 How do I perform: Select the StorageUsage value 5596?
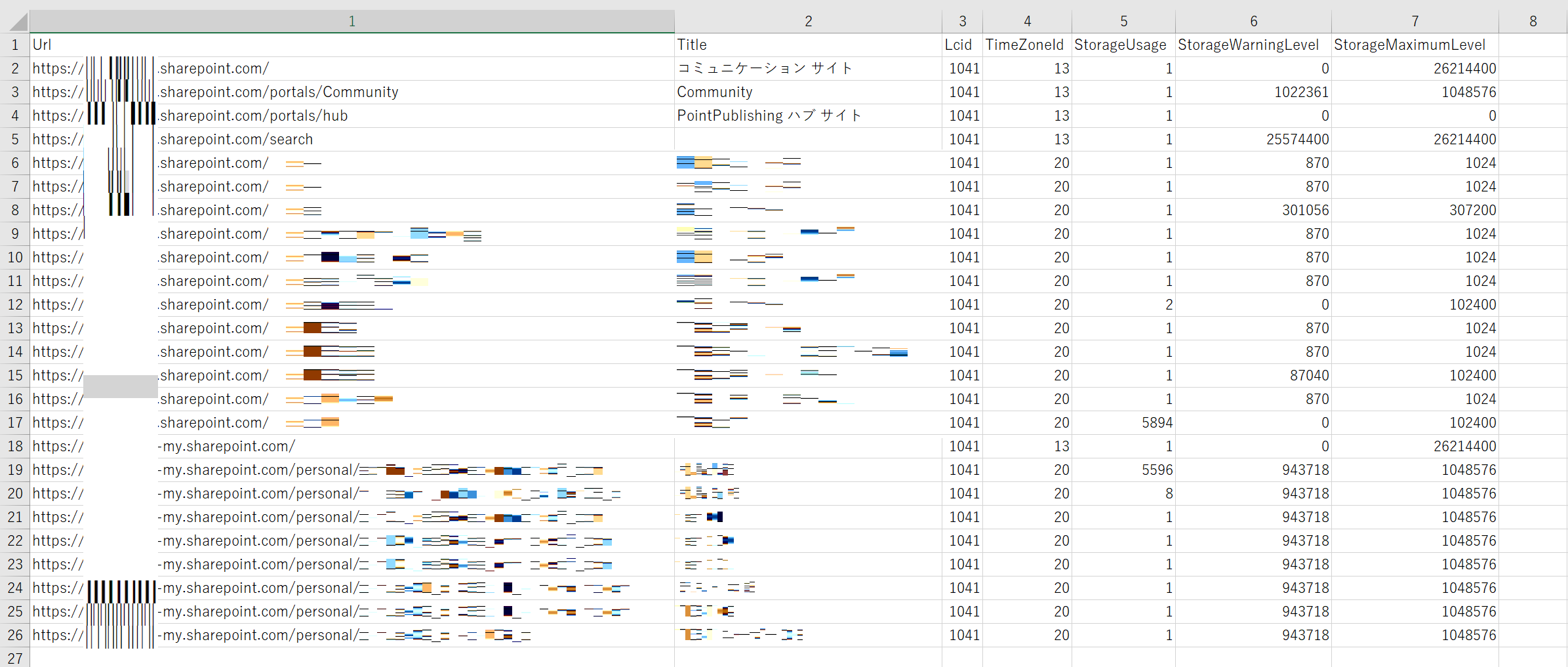point(1123,470)
